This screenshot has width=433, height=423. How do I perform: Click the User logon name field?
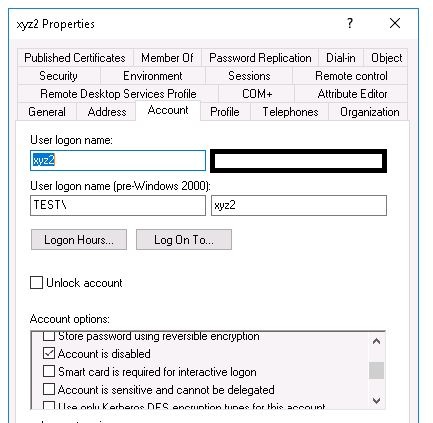[118, 160]
